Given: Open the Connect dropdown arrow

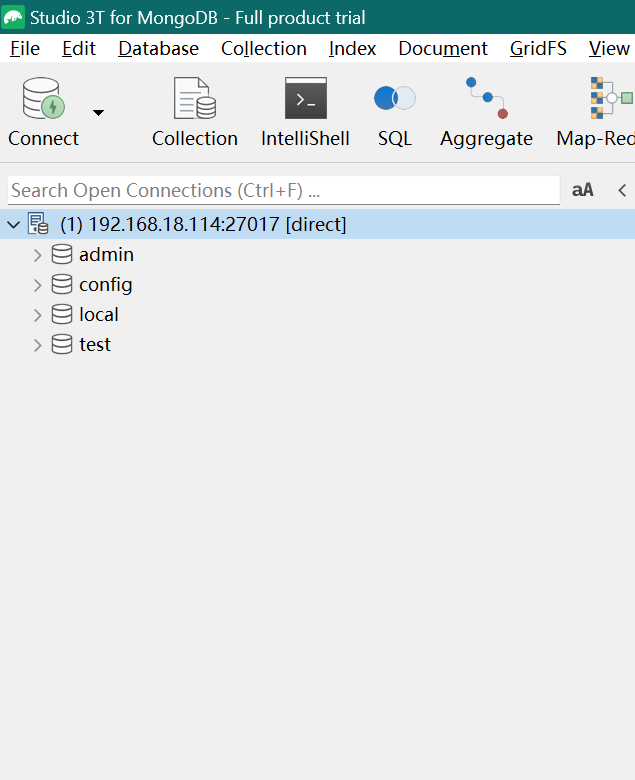Looking at the screenshot, I should tap(98, 113).
